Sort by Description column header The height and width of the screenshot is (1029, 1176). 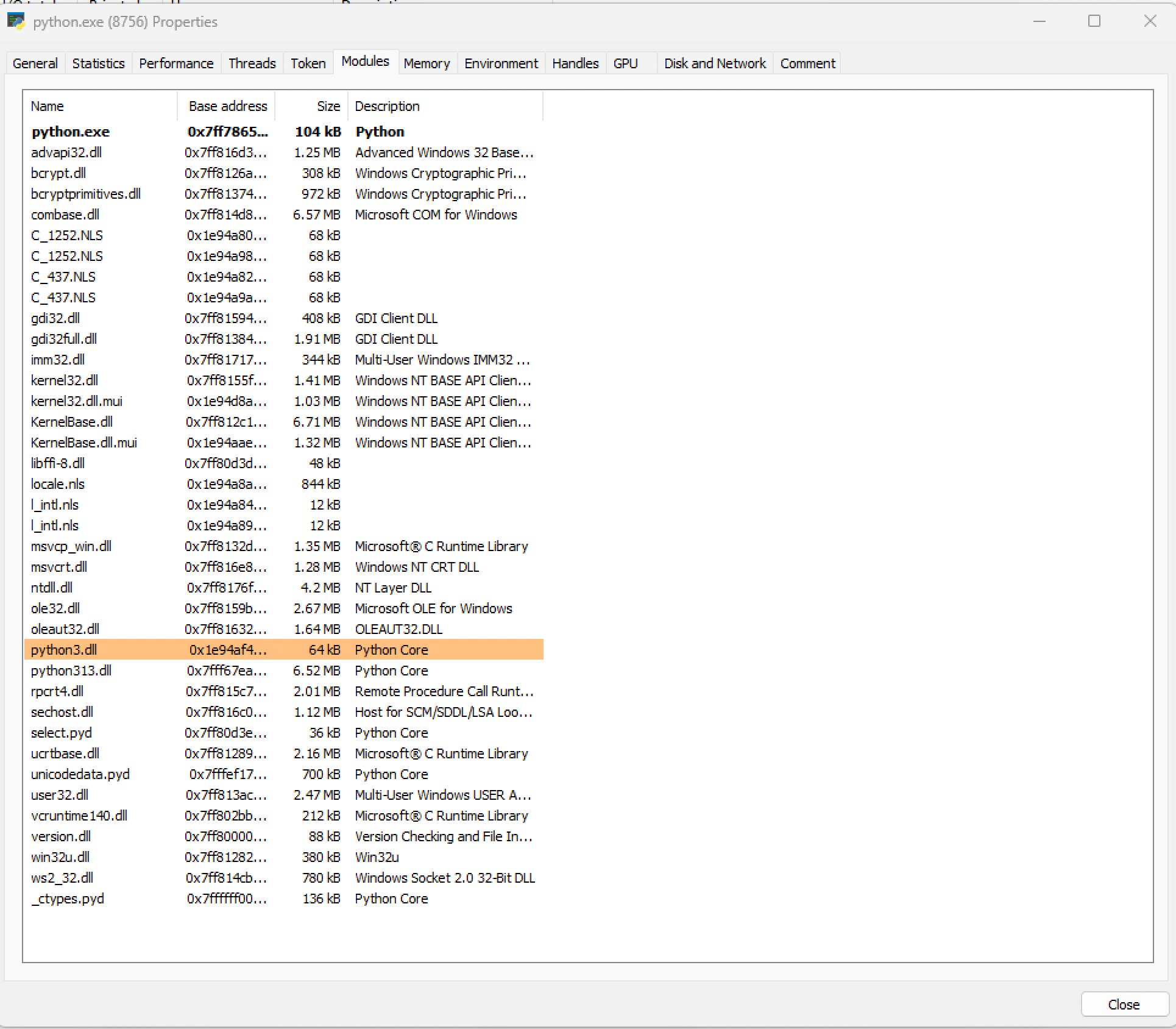(x=445, y=106)
